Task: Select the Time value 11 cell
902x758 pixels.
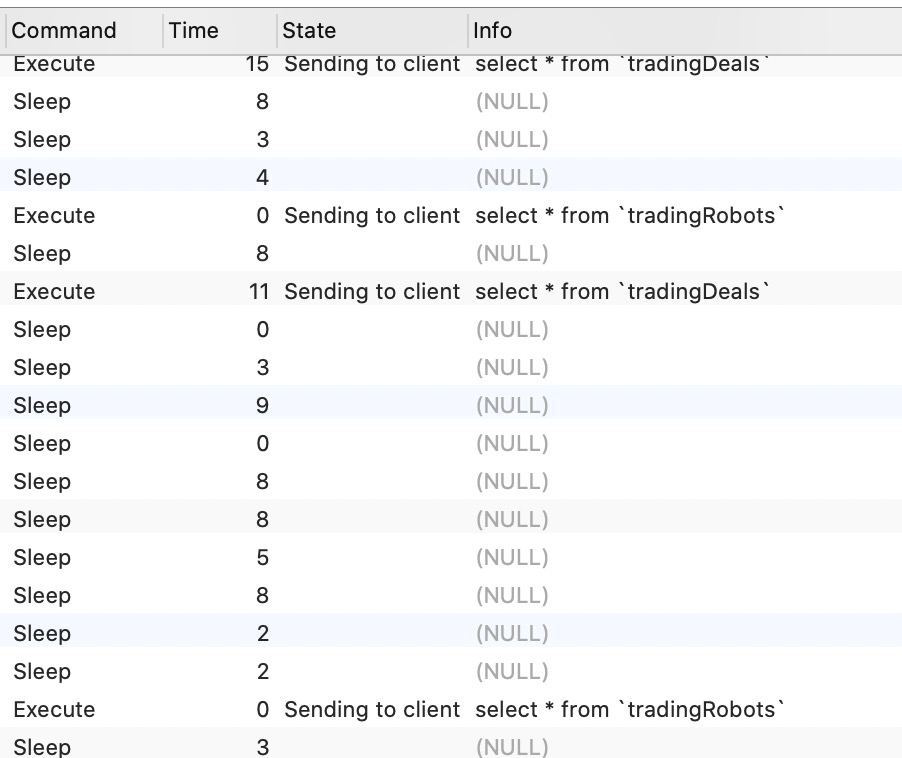Action: pyautogui.click(x=259, y=292)
